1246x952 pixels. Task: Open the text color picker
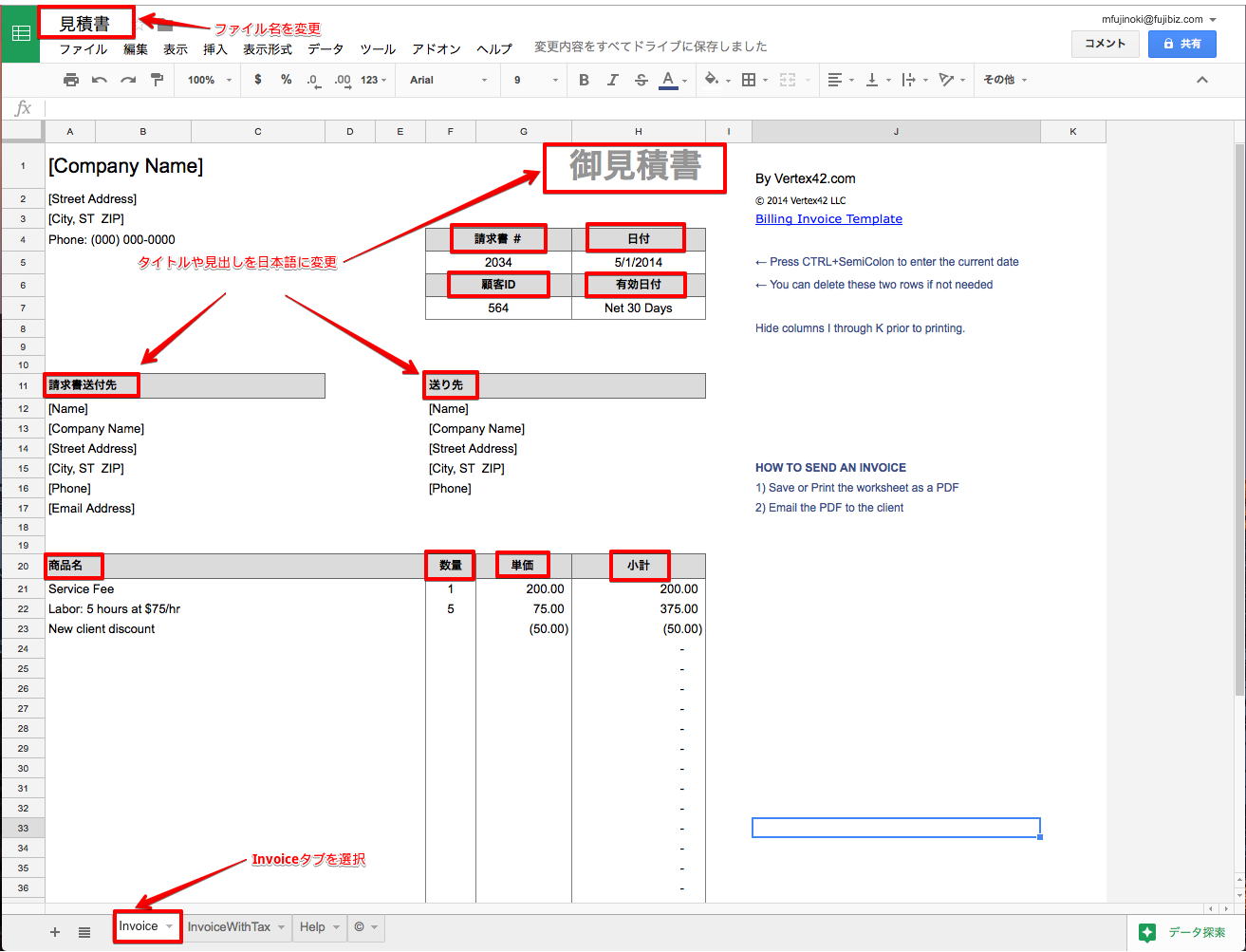[669, 81]
